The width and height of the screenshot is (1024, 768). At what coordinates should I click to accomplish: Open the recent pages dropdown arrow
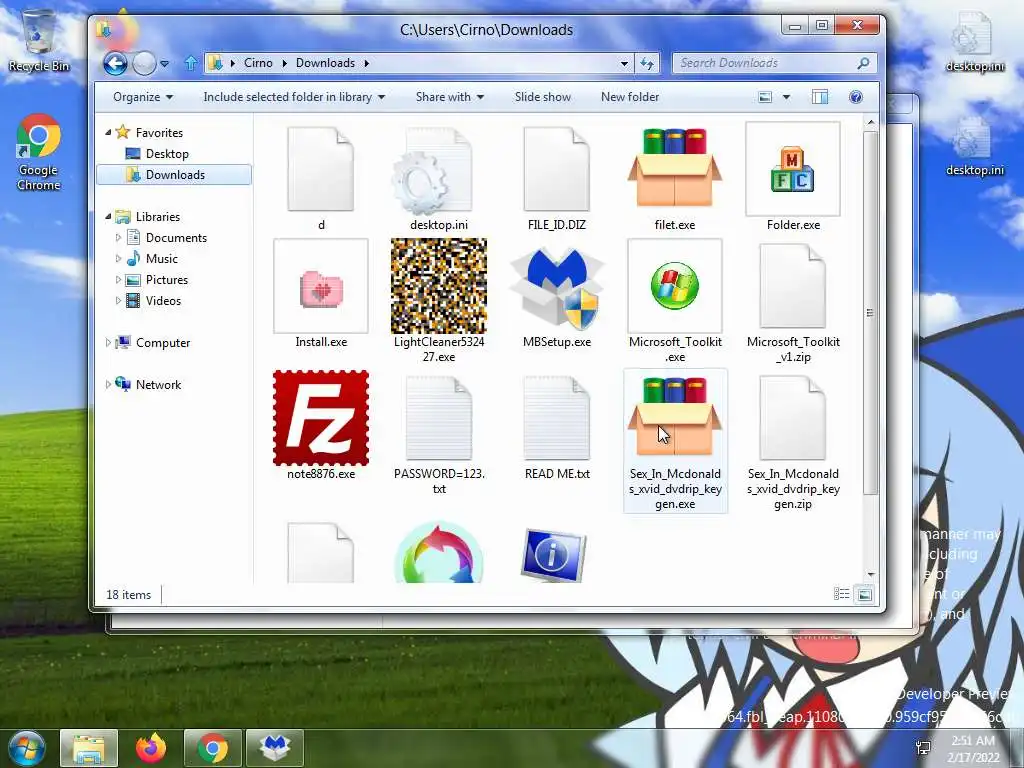[165, 64]
